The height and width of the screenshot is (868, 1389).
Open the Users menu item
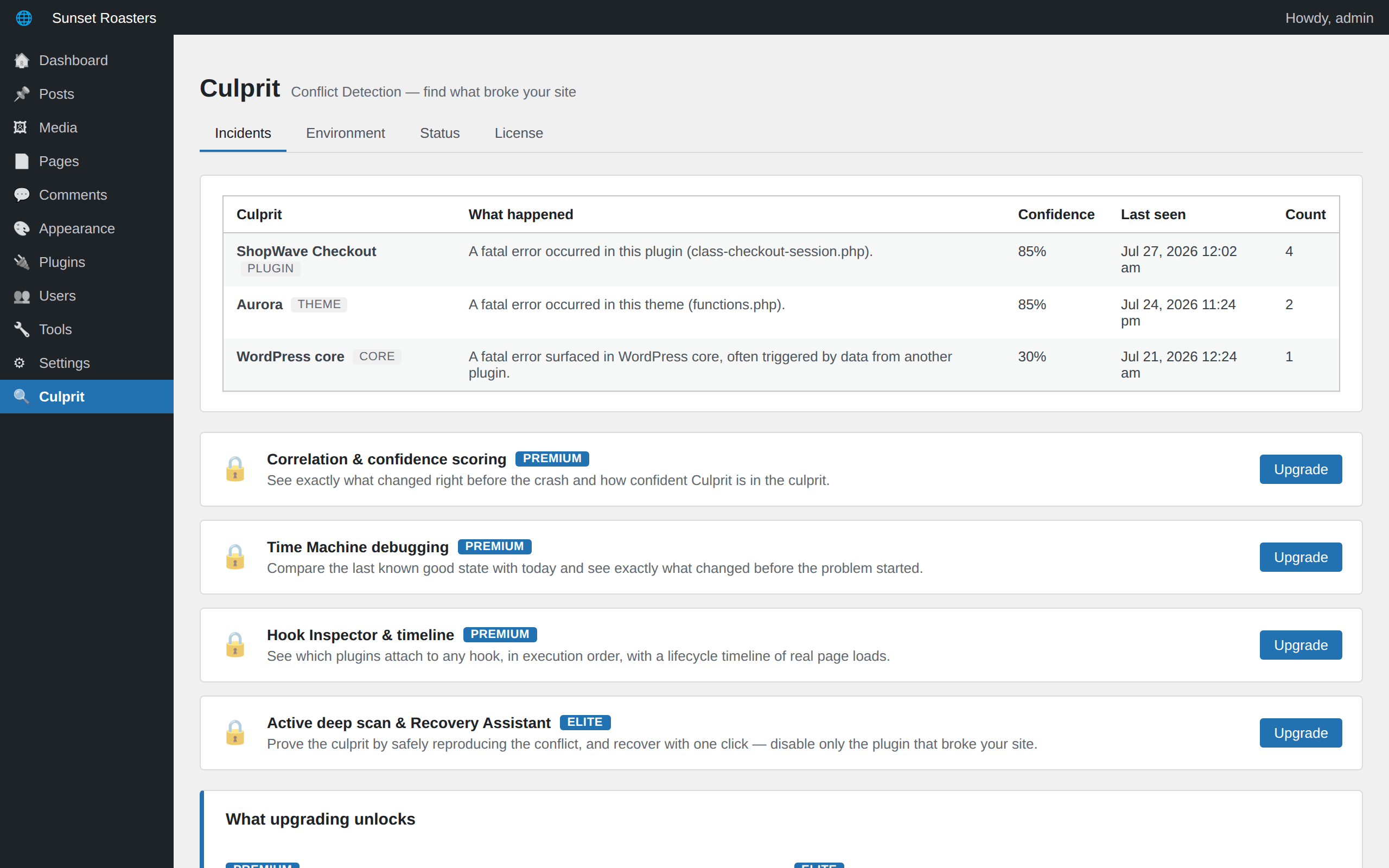(87, 296)
